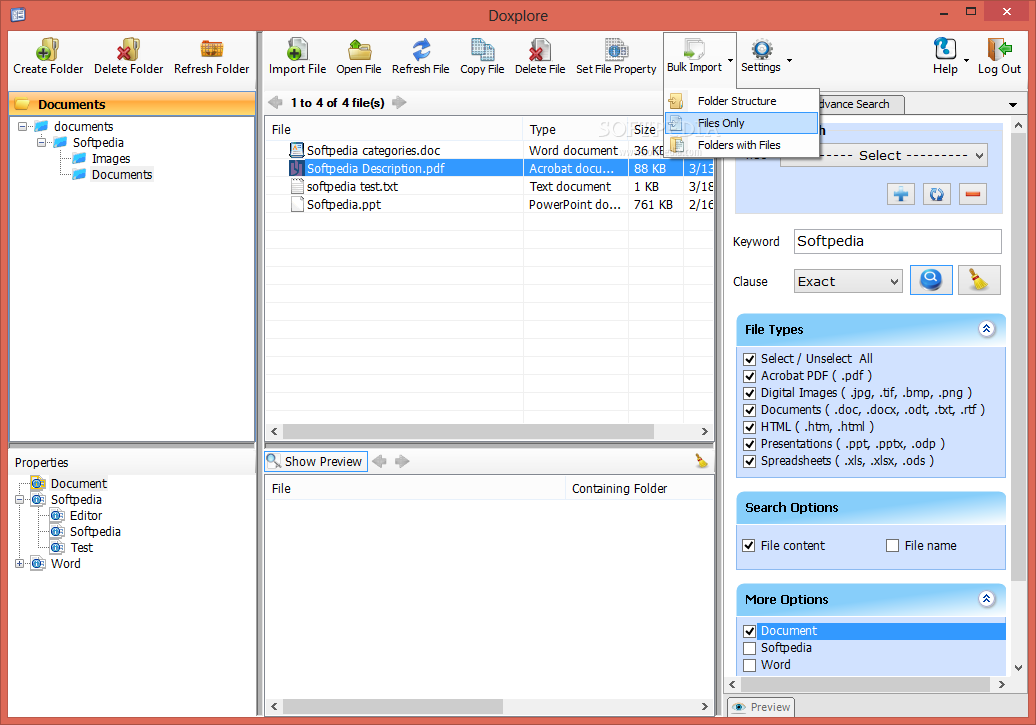Toggle Select / Unselect All checkbox
The image size is (1036, 725).
coord(749,359)
